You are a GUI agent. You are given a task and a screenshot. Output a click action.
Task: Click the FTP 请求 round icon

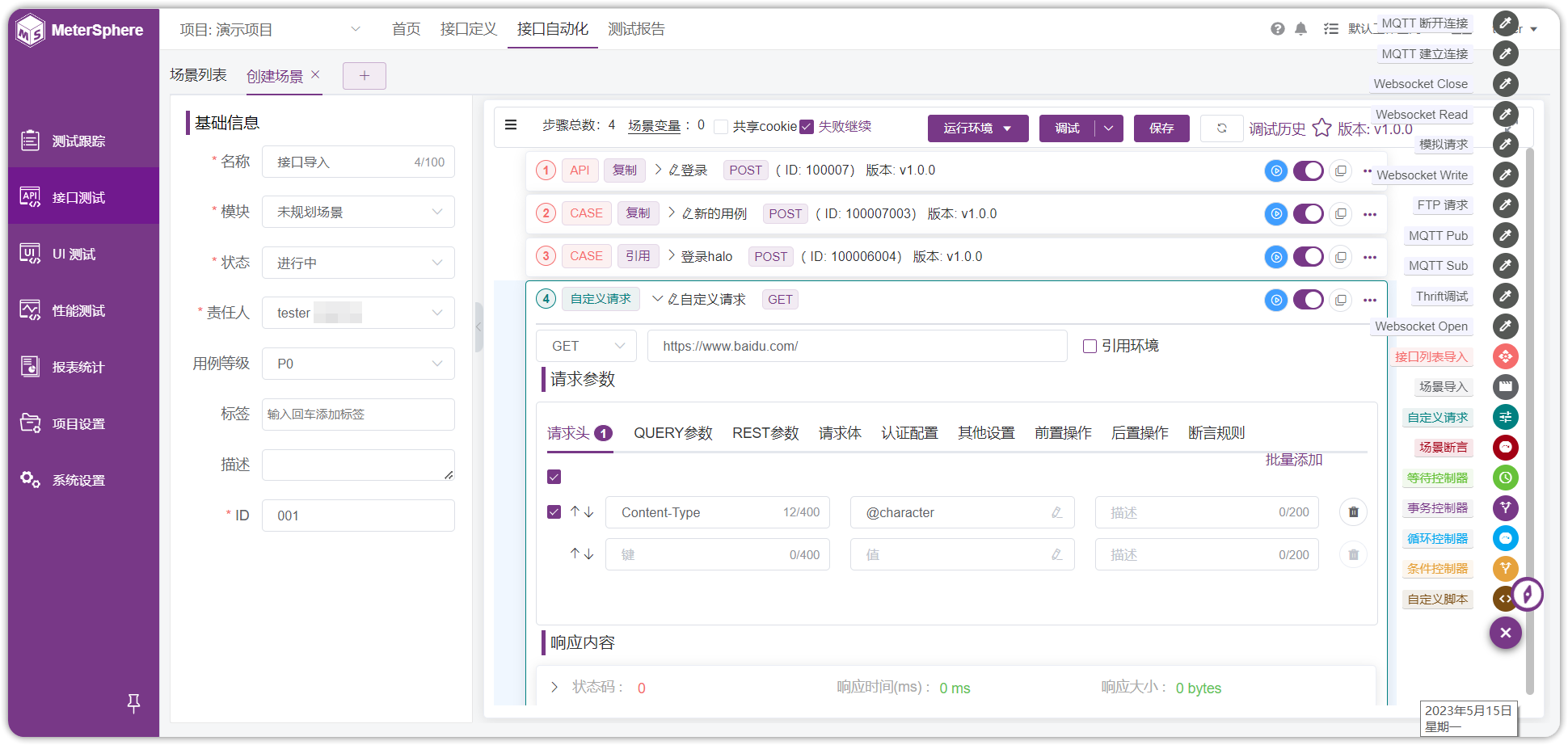pyautogui.click(x=1505, y=204)
